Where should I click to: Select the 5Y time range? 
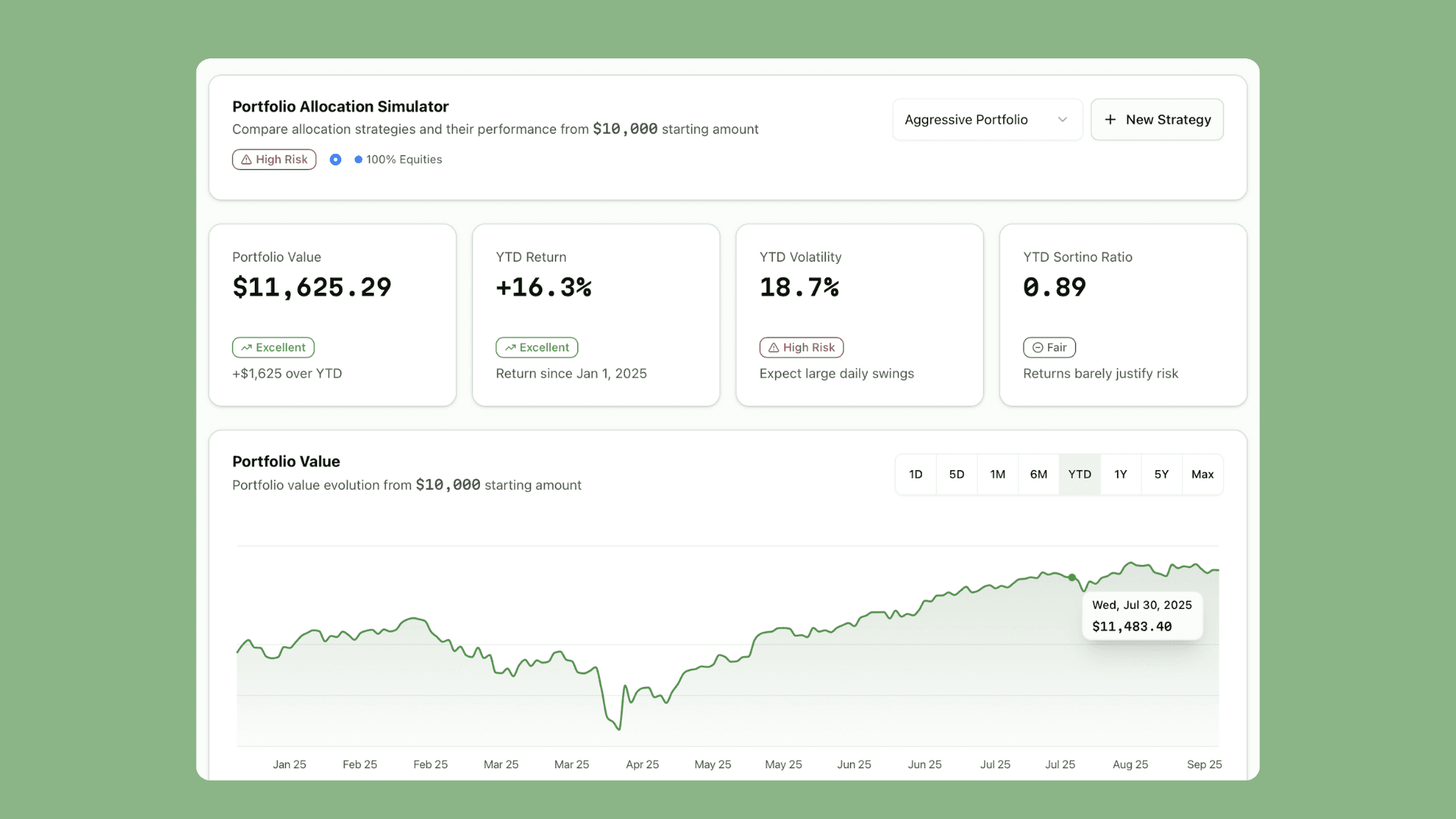point(1162,475)
